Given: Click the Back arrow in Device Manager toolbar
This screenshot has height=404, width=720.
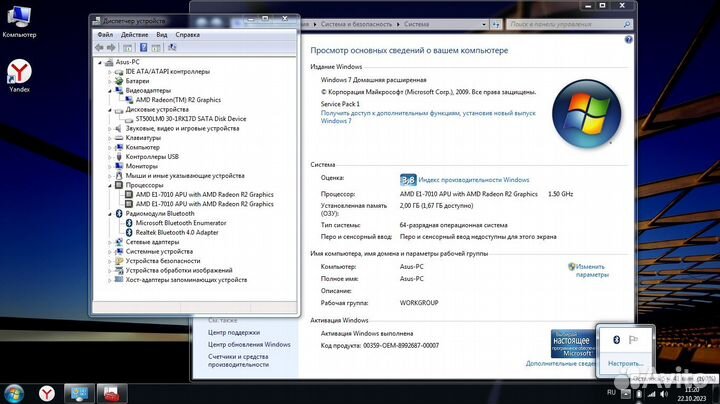Looking at the screenshot, I should pos(99,47).
